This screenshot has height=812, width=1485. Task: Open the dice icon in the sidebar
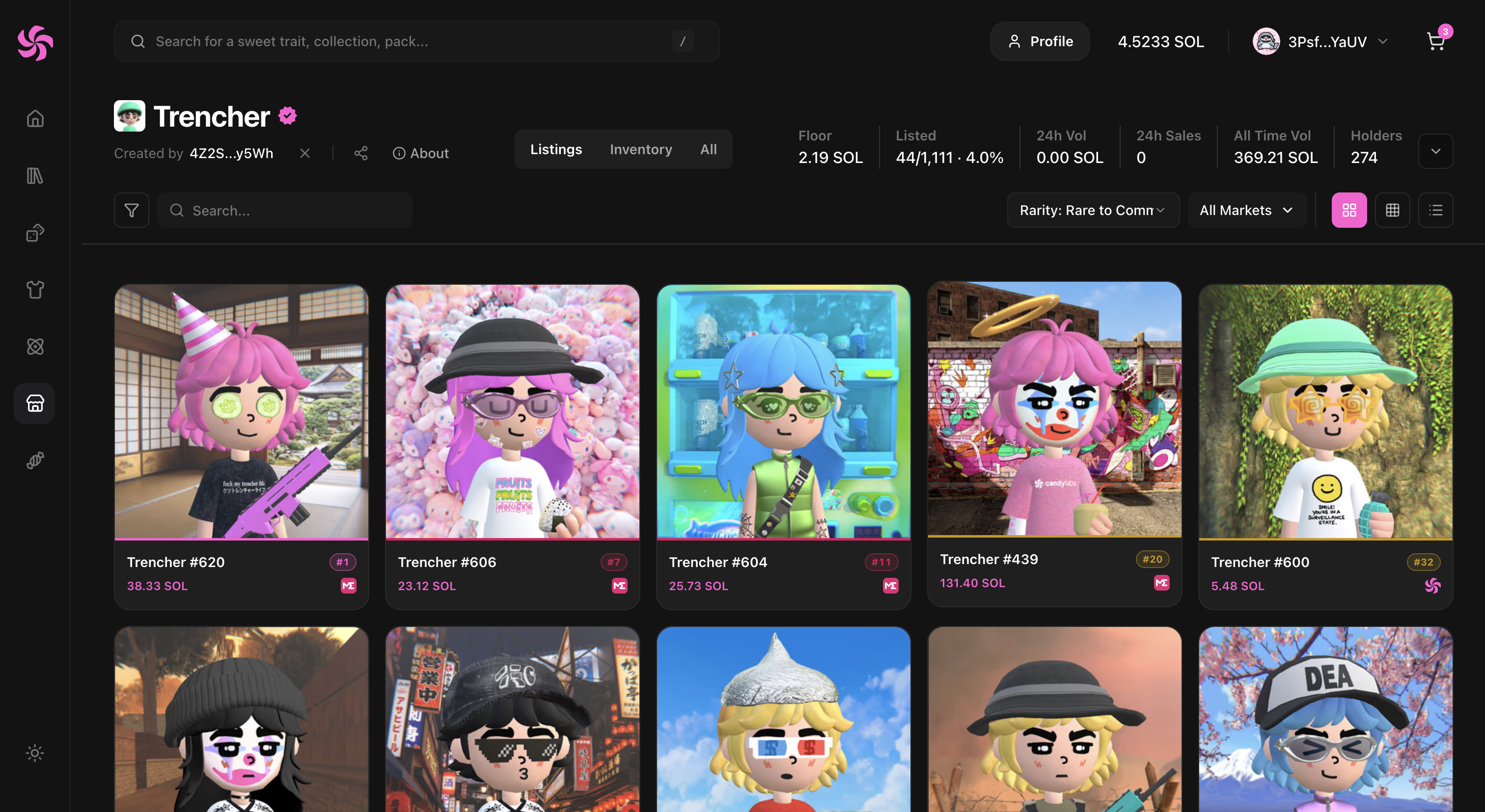coord(35,233)
